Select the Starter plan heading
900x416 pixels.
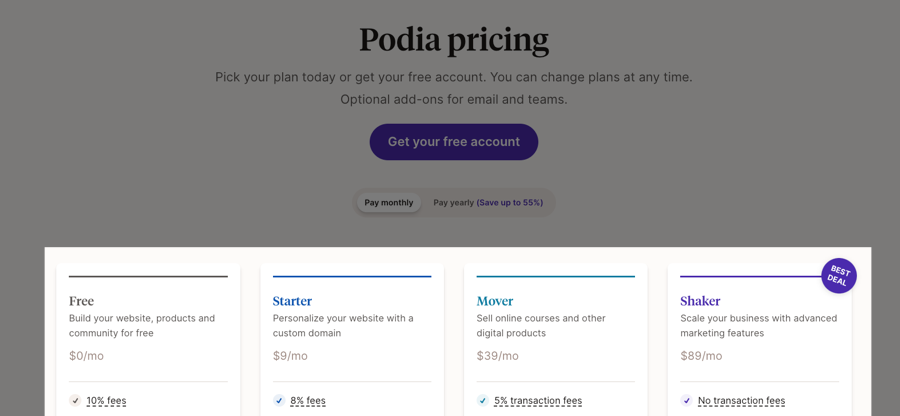pos(292,301)
